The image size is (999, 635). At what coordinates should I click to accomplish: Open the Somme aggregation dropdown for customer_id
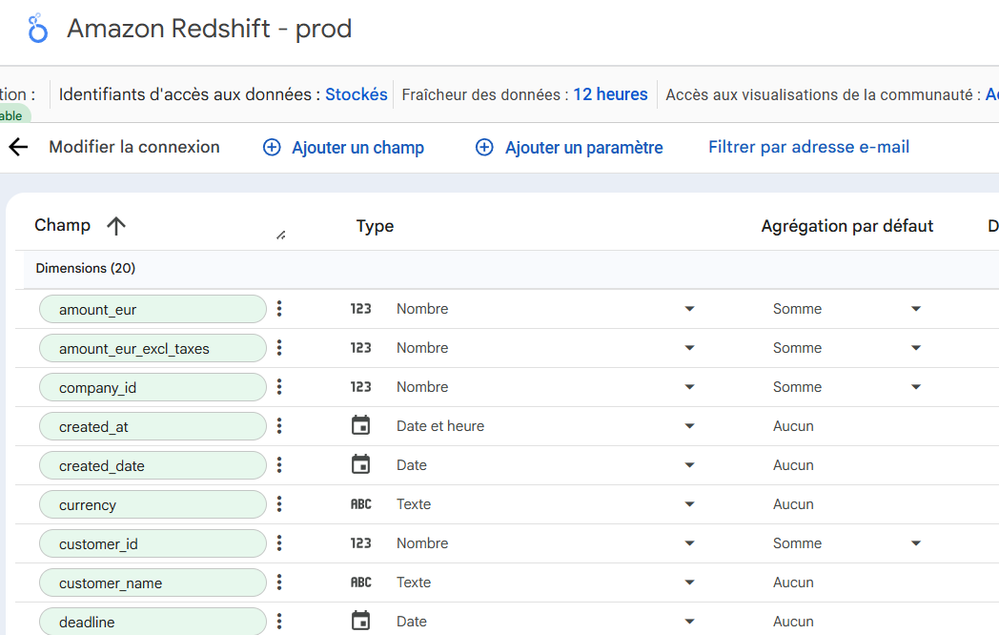pyautogui.click(x=915, y=543)
